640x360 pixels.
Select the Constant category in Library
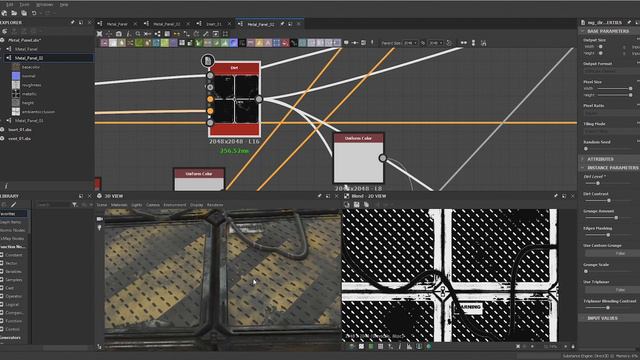coord(13,255)
